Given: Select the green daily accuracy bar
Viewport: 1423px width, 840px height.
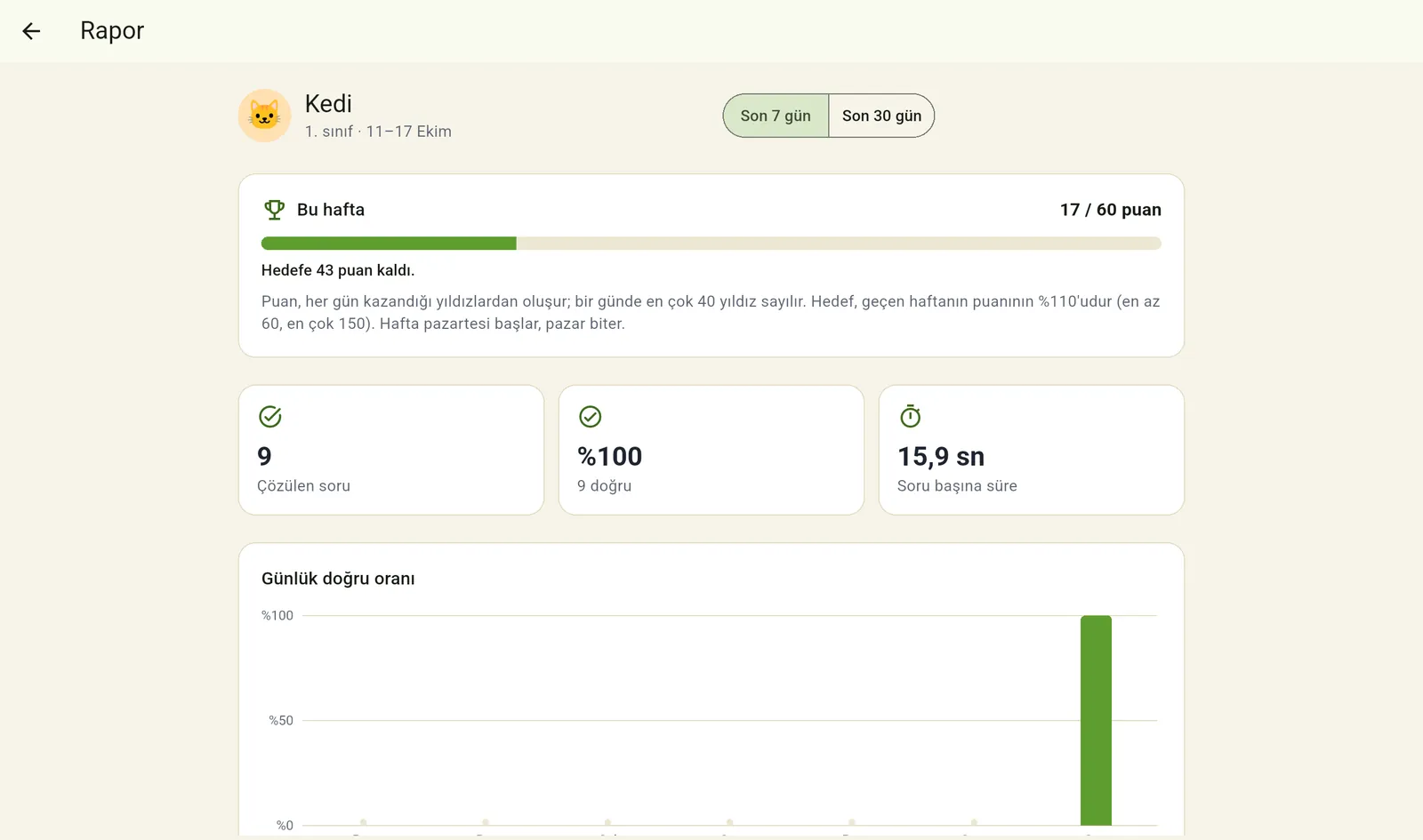Looking at the screenshot, I should tap(1096, 720).
